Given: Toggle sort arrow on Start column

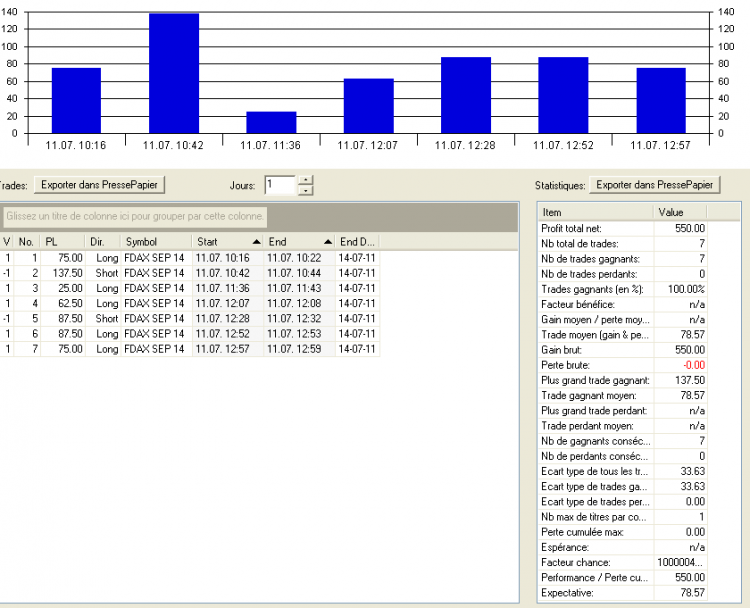Looking at the screenshot, I should (x=257, y=242).
